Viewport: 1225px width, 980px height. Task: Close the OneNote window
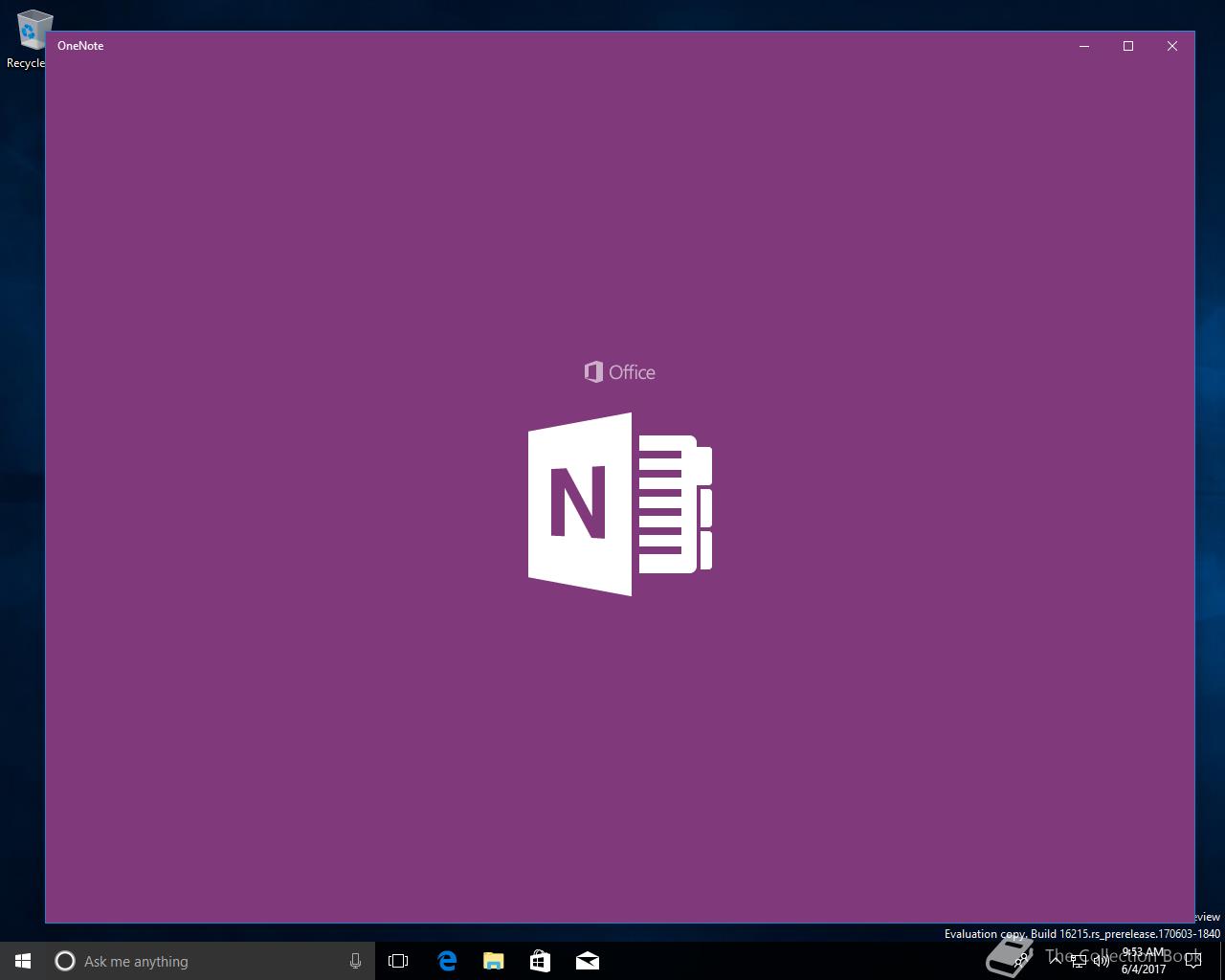point(1172,46)
